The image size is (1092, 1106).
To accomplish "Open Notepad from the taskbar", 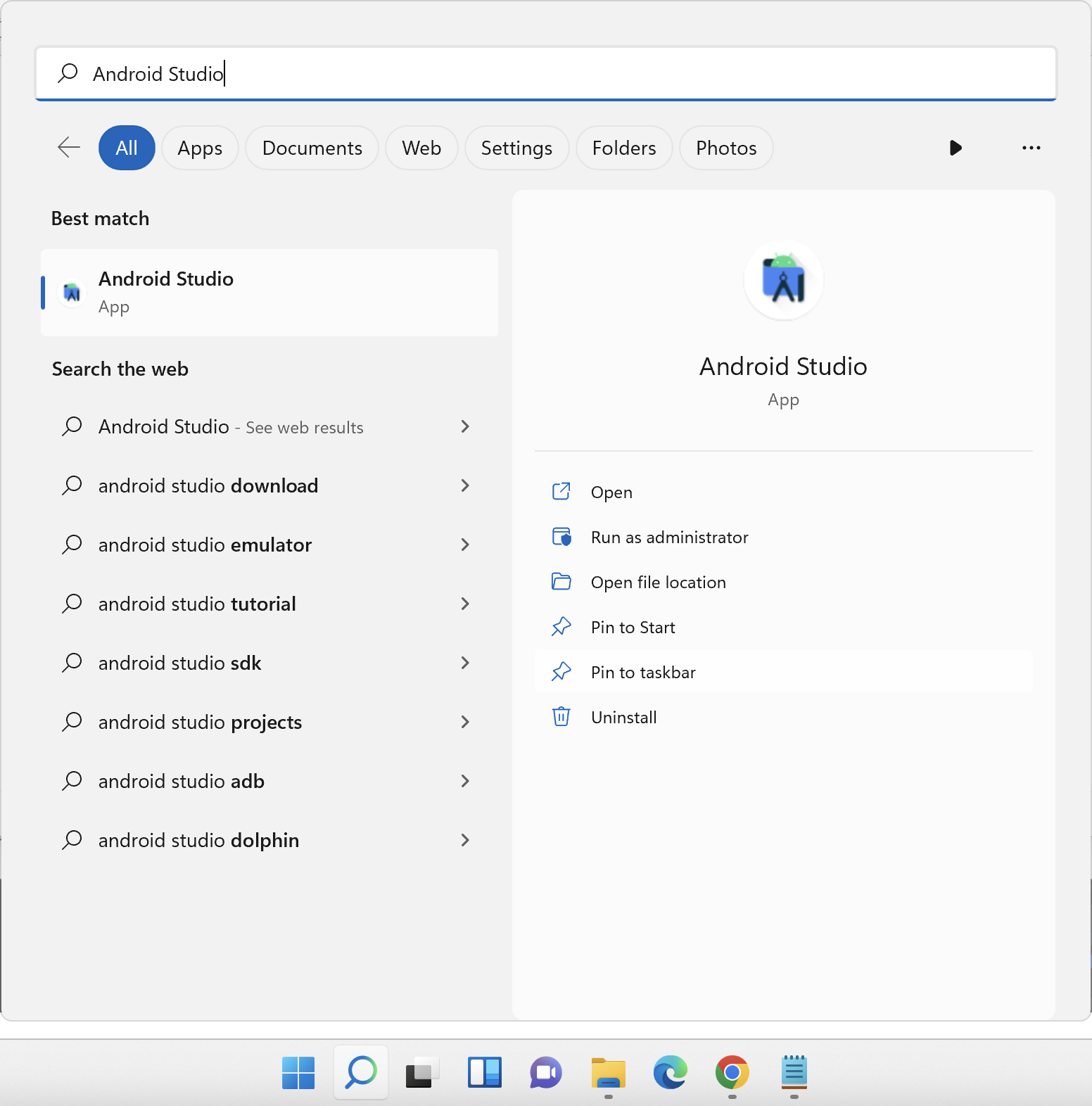I will 794,1073.
